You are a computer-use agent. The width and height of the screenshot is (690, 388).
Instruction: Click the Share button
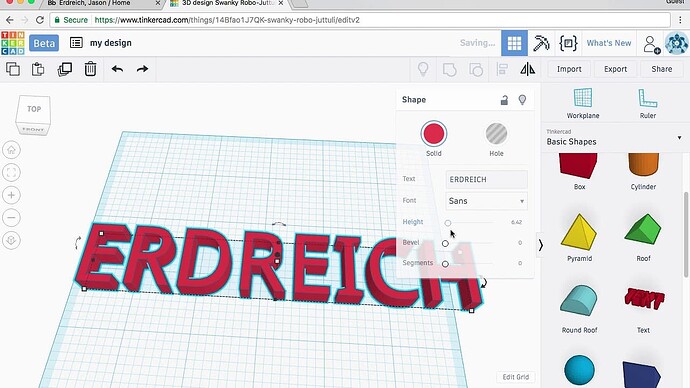[661, 69]
